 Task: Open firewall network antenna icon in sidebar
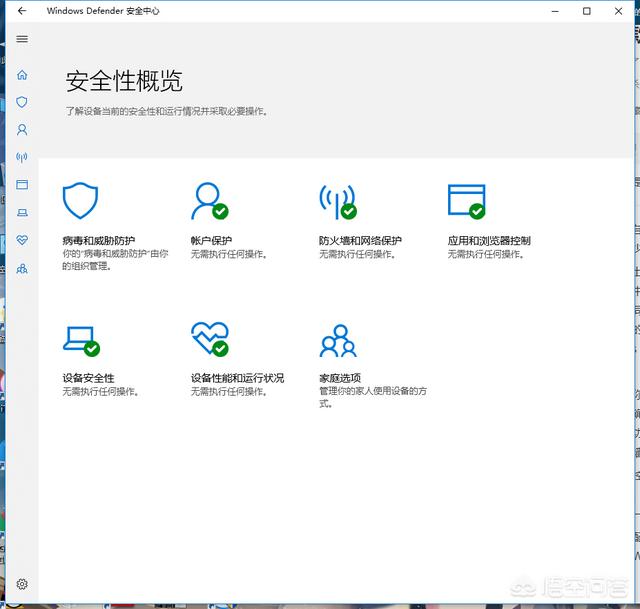[x=22, y=157]
